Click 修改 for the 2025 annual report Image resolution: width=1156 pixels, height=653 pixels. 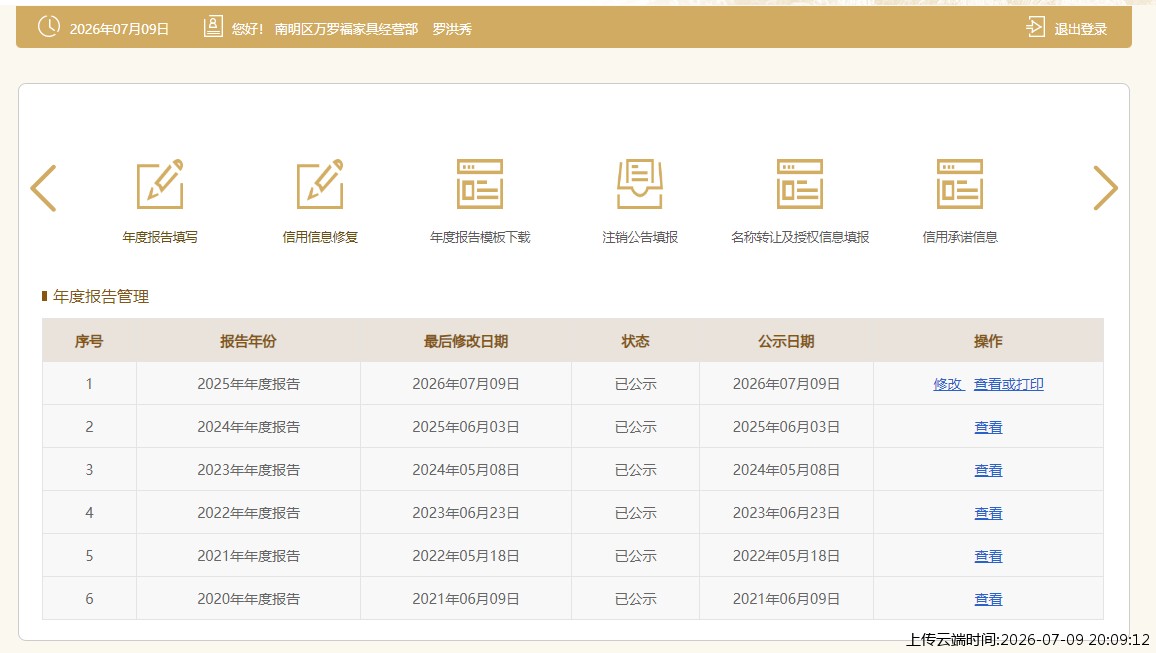tap(948, 384)
